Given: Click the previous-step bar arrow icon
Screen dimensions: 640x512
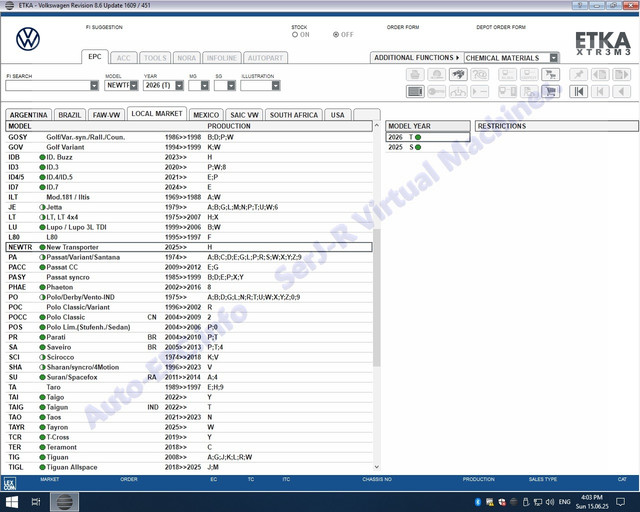Looking at the screenshot, I should coord(600,91).
